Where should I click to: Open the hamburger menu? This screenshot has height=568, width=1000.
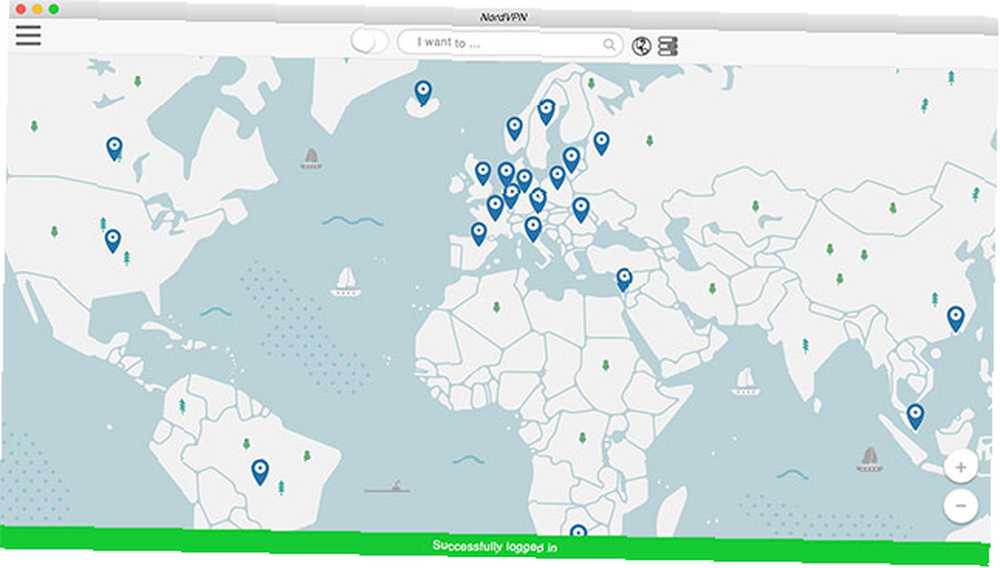tap(28, 35)
